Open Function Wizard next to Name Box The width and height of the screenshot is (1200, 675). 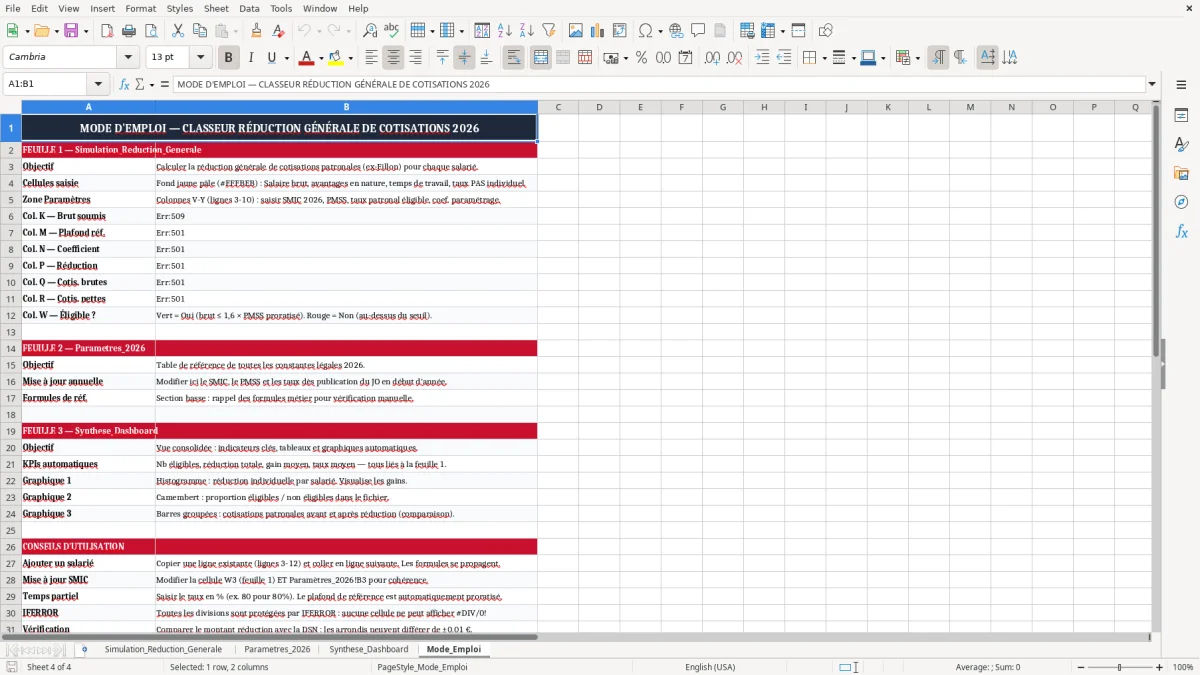(x=125, y=84)
